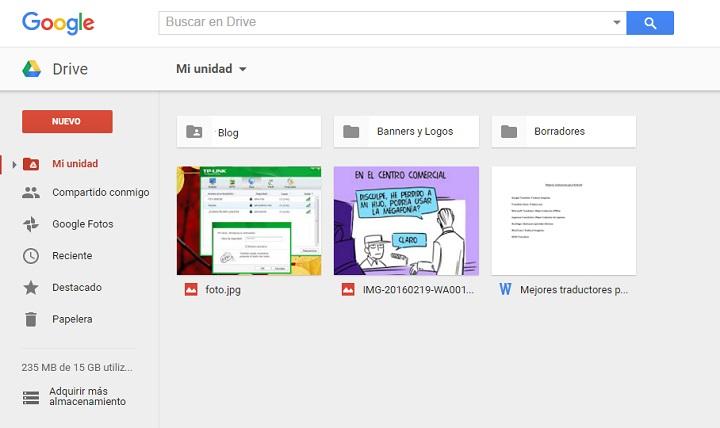Expand search options dropdown arrow

pos(616,23)
